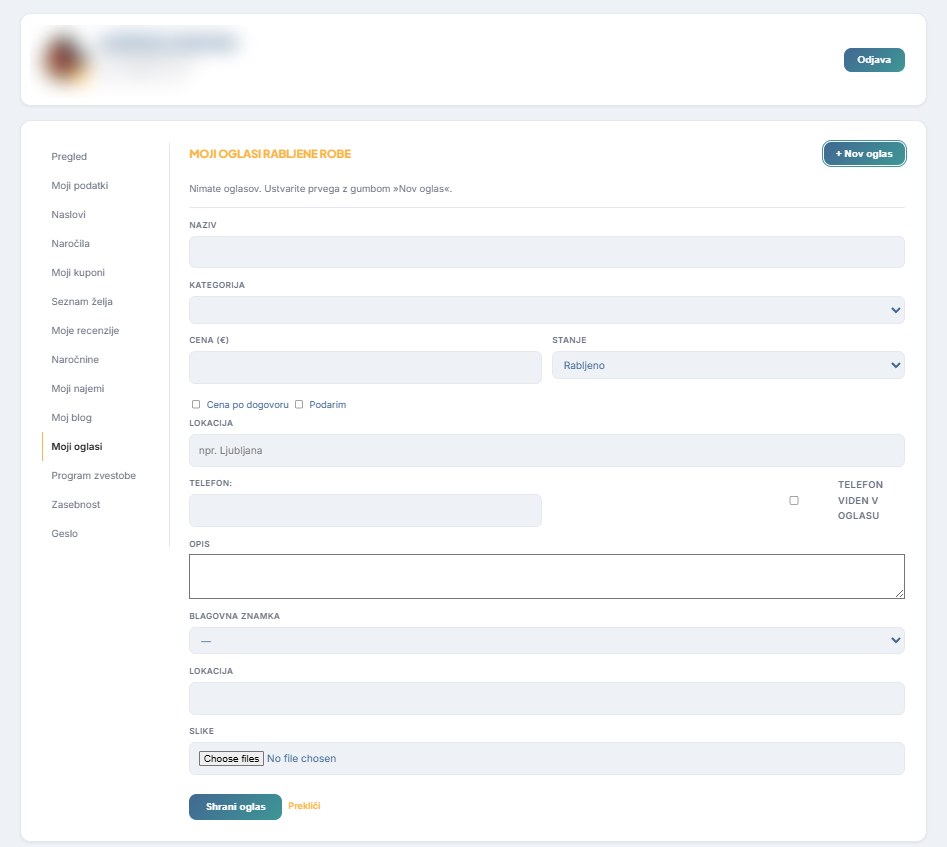This screenshot has width=947, height=847.
Task: Select Naslovi from the account menu
Action: point(68,214)
